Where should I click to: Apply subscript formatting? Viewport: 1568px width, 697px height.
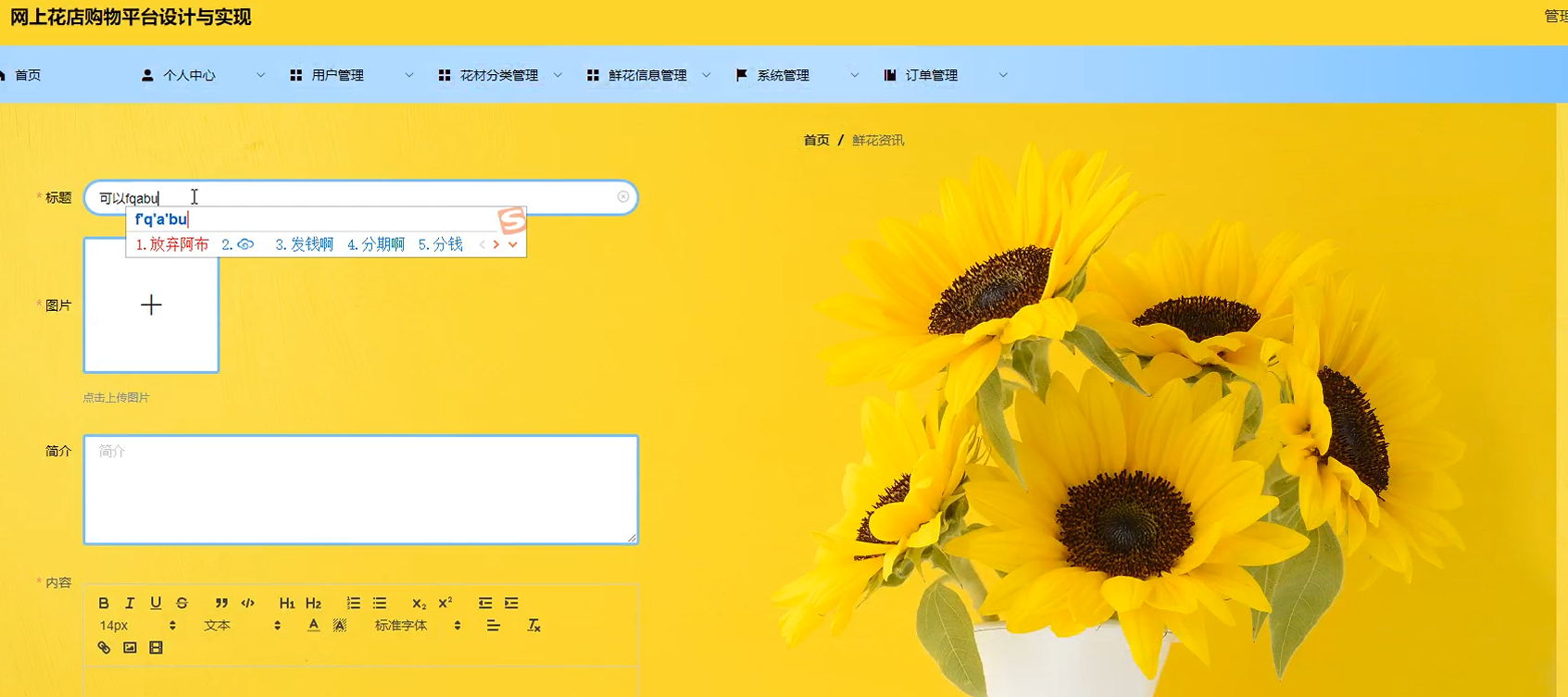pos(419,603)
